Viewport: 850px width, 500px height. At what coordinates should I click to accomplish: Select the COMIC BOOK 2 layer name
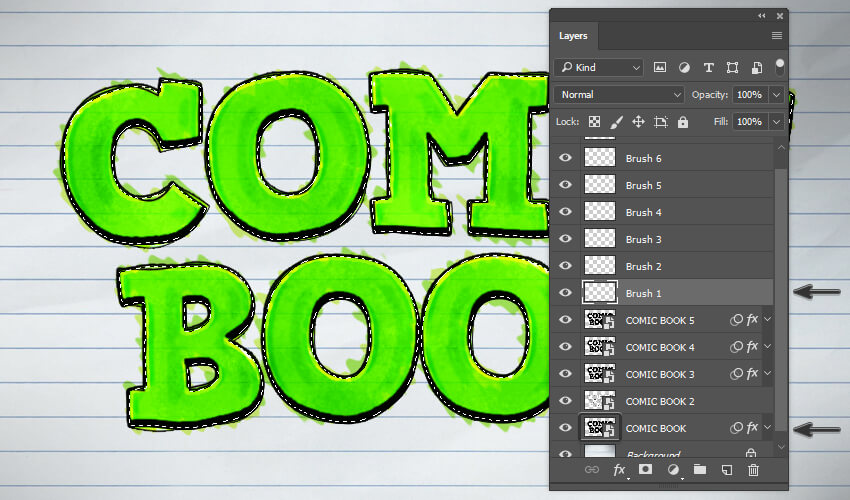(x=660, y=401)
